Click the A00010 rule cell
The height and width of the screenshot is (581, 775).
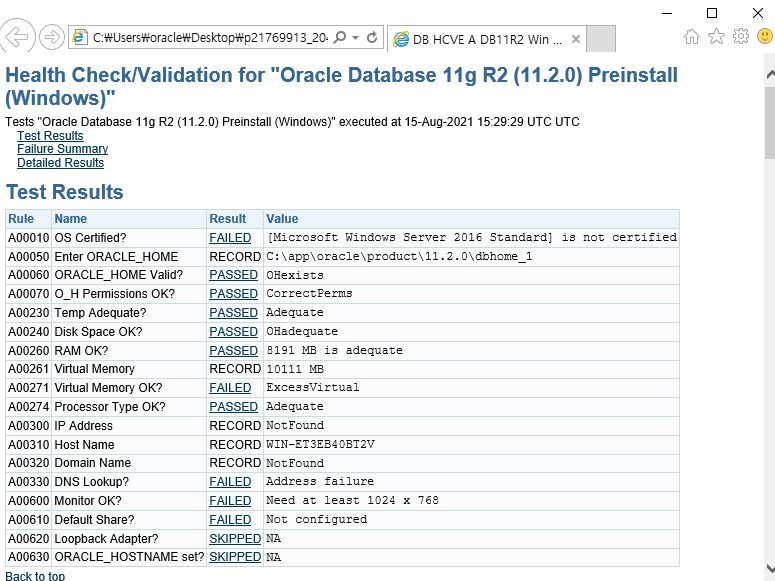[x=29, y=238]
